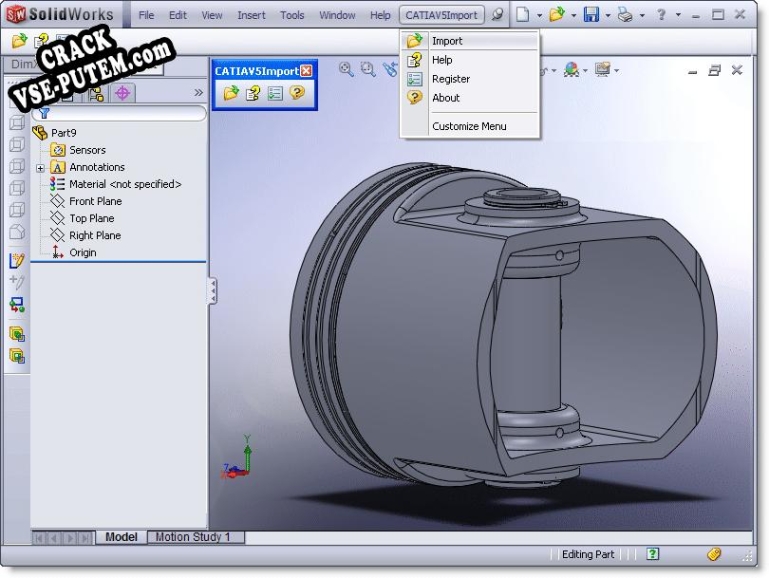769x578 pixels.
Task: Switch to the Model tab
Action: coord(121,537)
